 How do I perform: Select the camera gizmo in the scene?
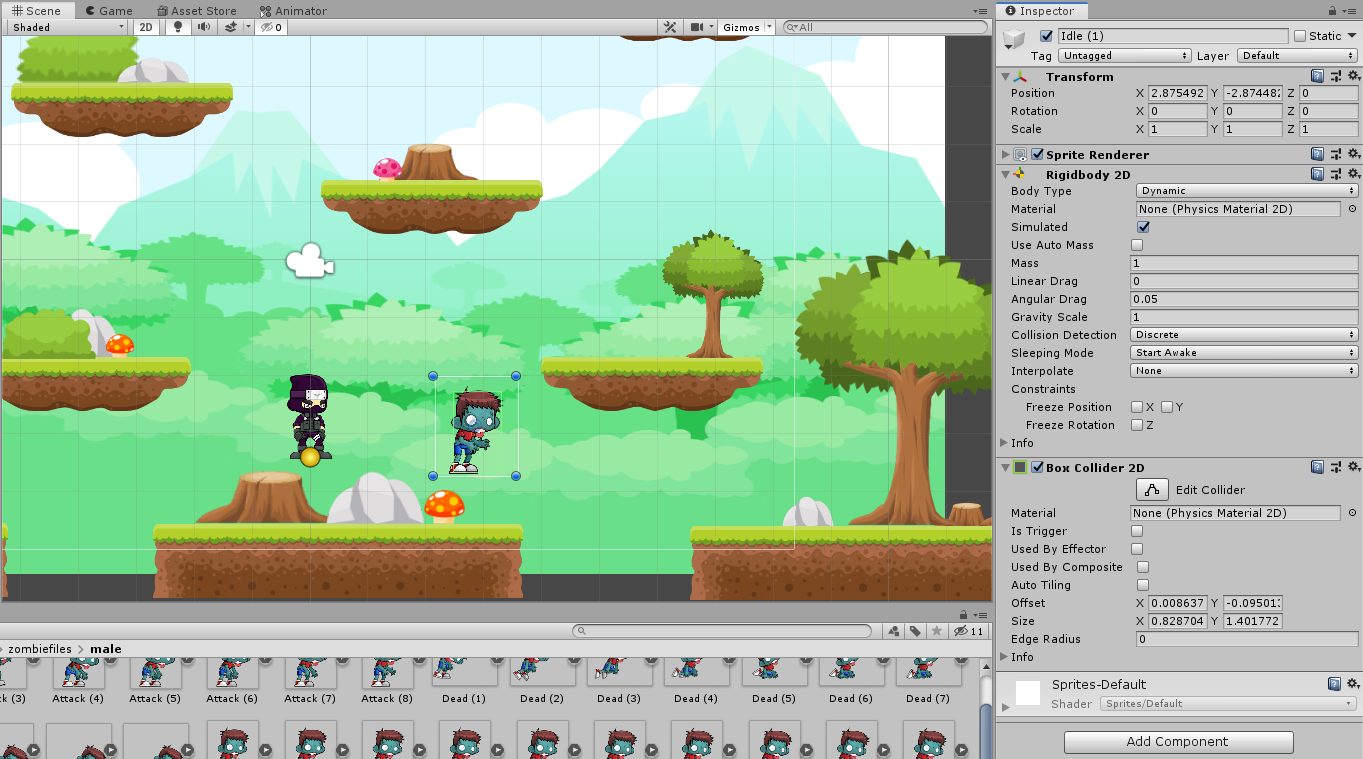pos(309,261)
